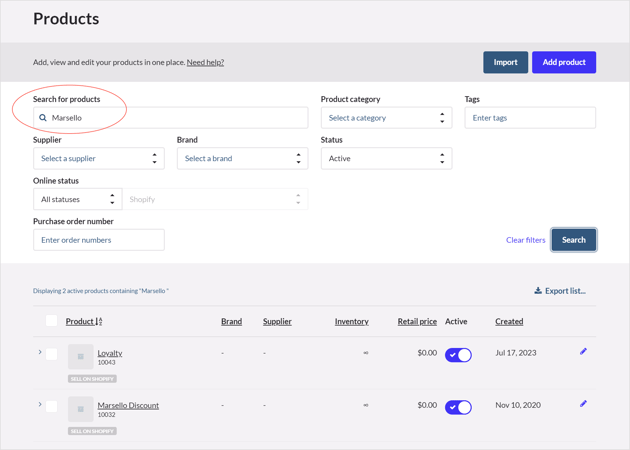Open the Product category dropdown
This screenshot has width=630, height=450.
click(x=387, y=118)
